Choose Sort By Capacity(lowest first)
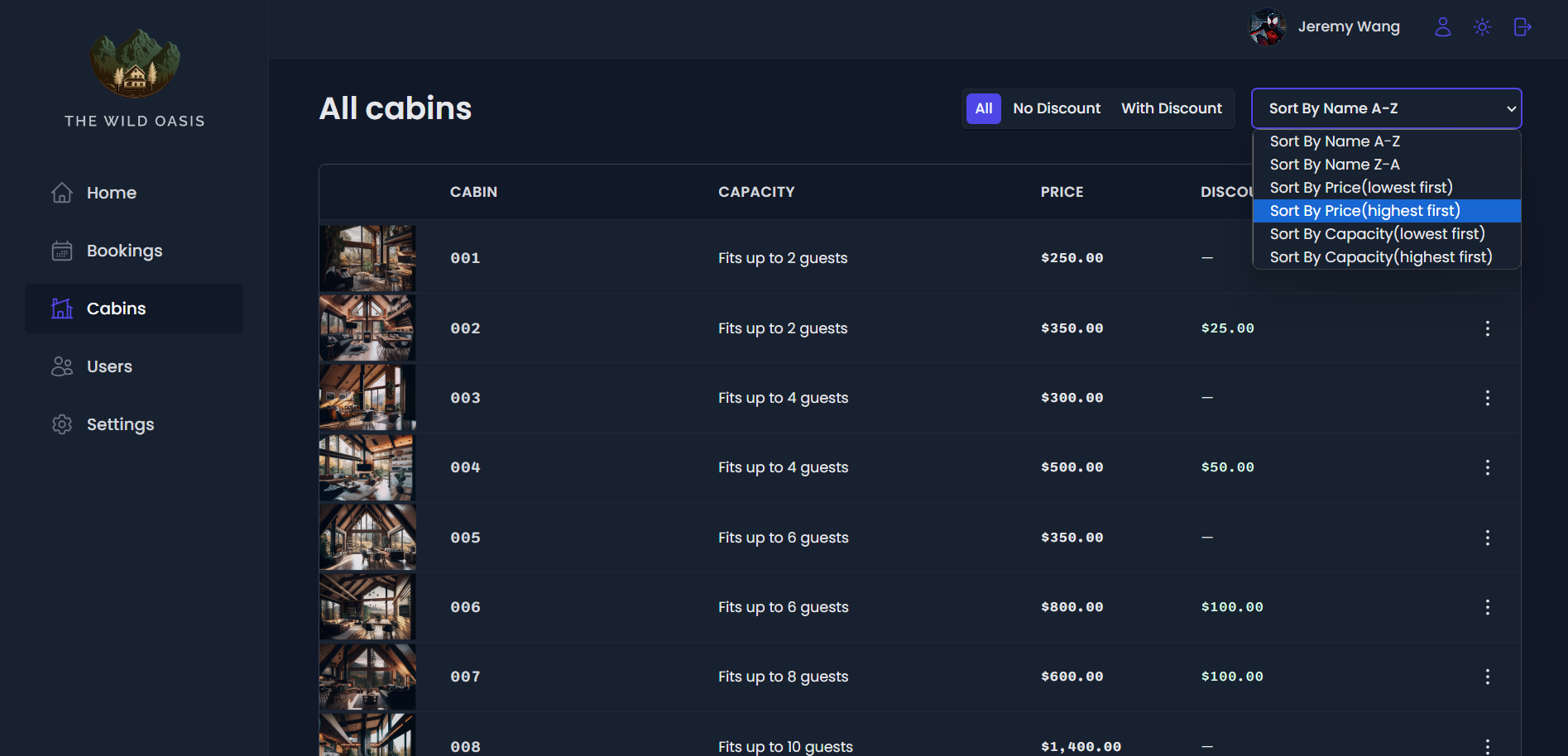 [1376, 234]
